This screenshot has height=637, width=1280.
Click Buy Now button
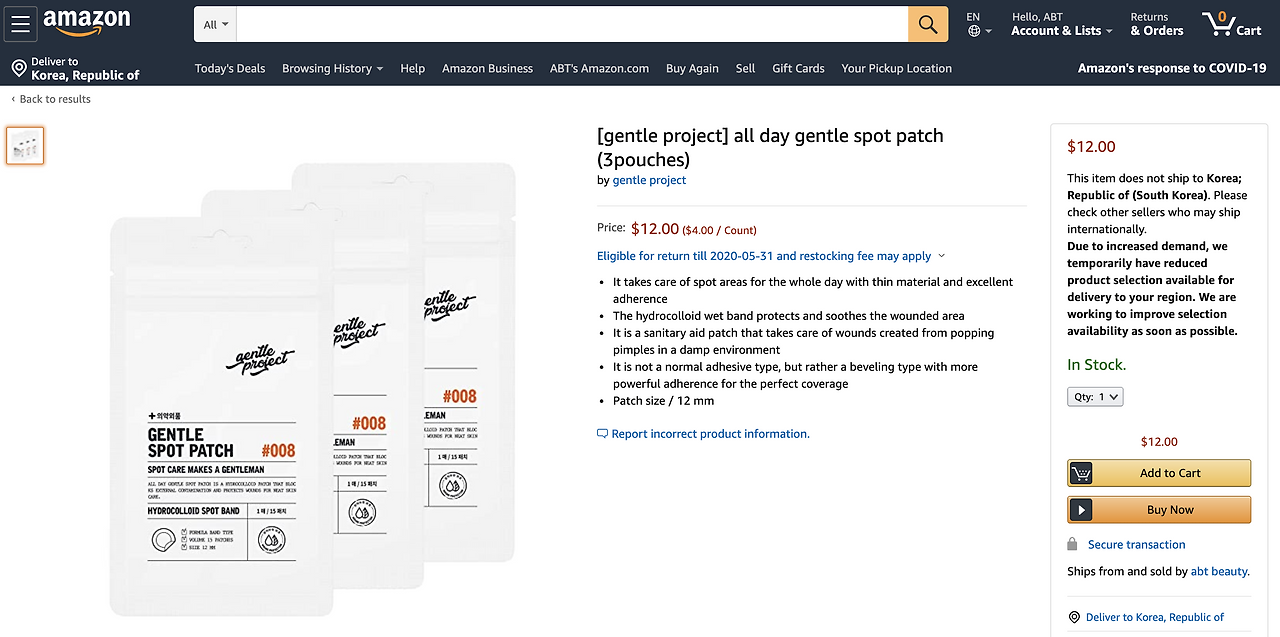pyautogui.click(x=1159, y=509)
